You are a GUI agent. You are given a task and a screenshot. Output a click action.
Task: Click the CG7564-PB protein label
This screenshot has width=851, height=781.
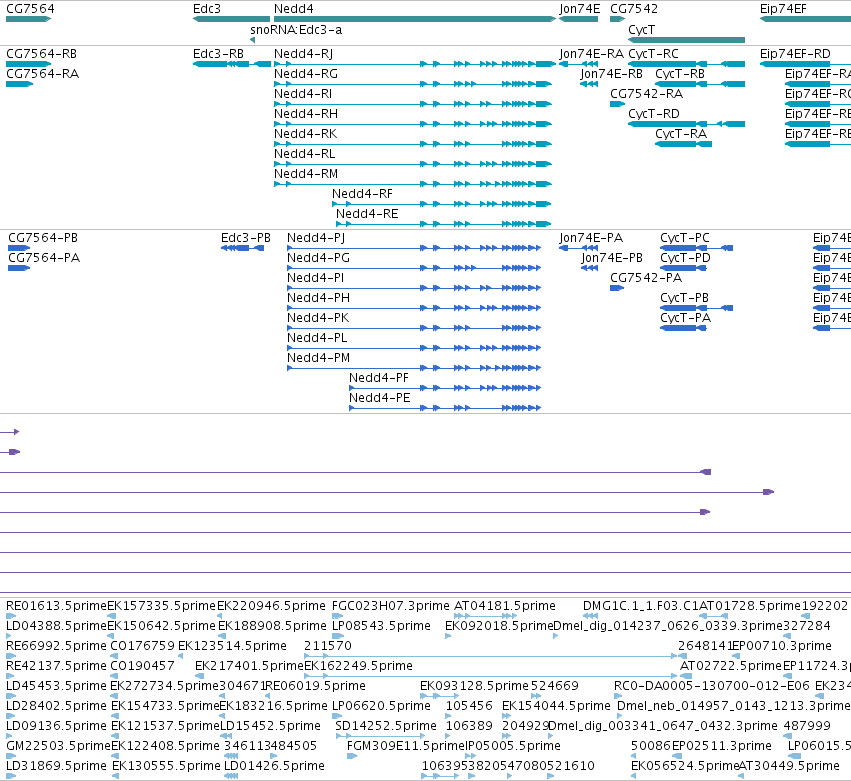[x=43, y=238]
